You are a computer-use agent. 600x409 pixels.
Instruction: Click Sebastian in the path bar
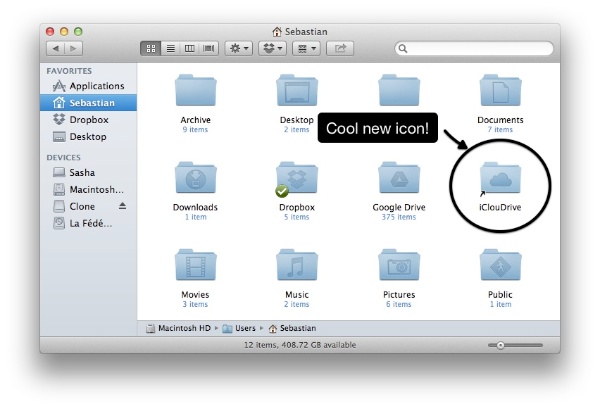[x=292, y=328]
